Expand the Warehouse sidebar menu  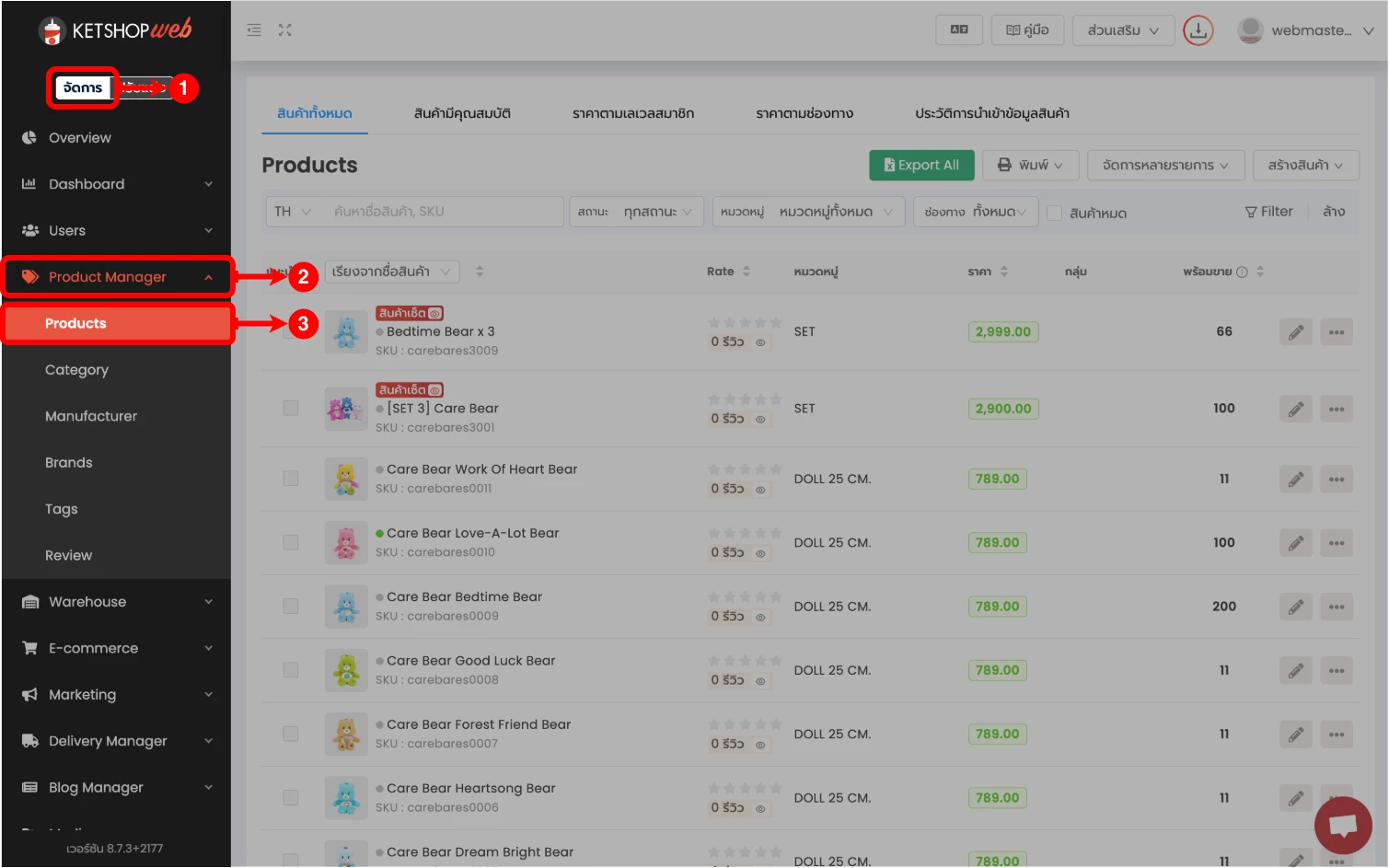tap(116, 602)
